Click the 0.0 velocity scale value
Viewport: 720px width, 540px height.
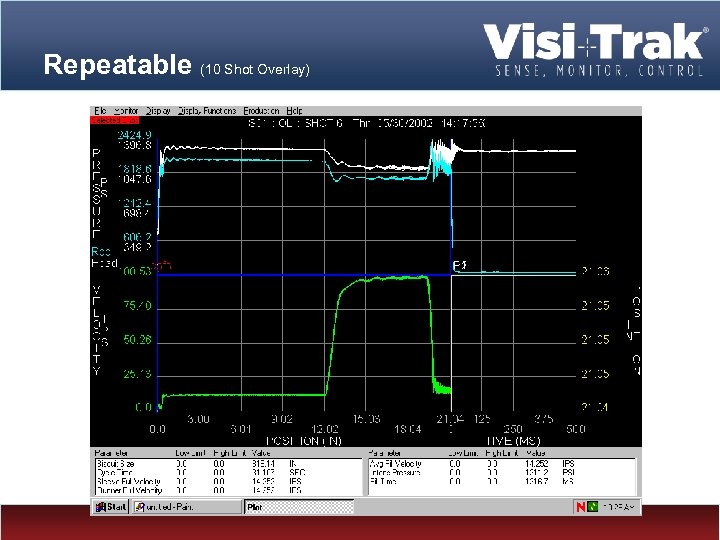click(143, 407)
